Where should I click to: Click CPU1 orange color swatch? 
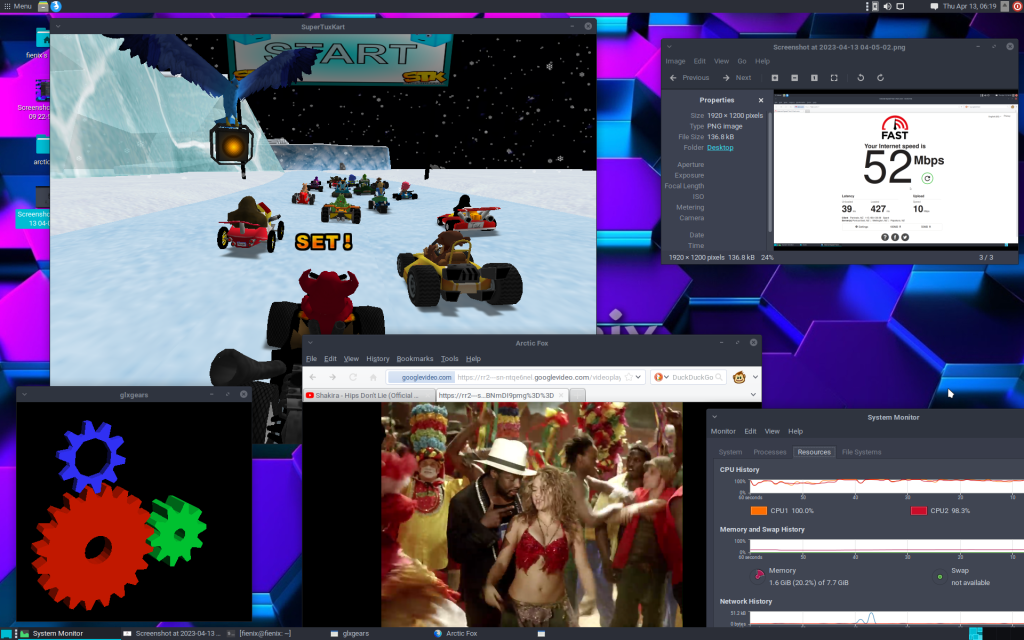(758, 511)
